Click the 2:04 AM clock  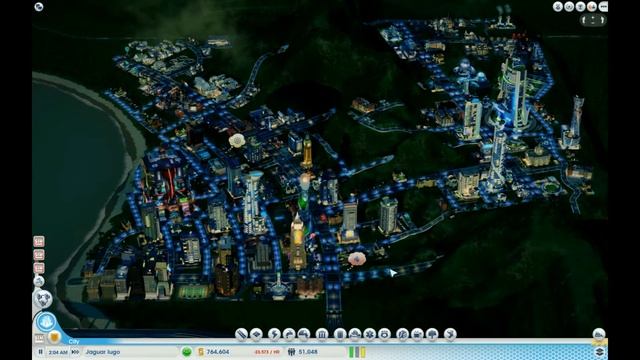click(58, 352)
